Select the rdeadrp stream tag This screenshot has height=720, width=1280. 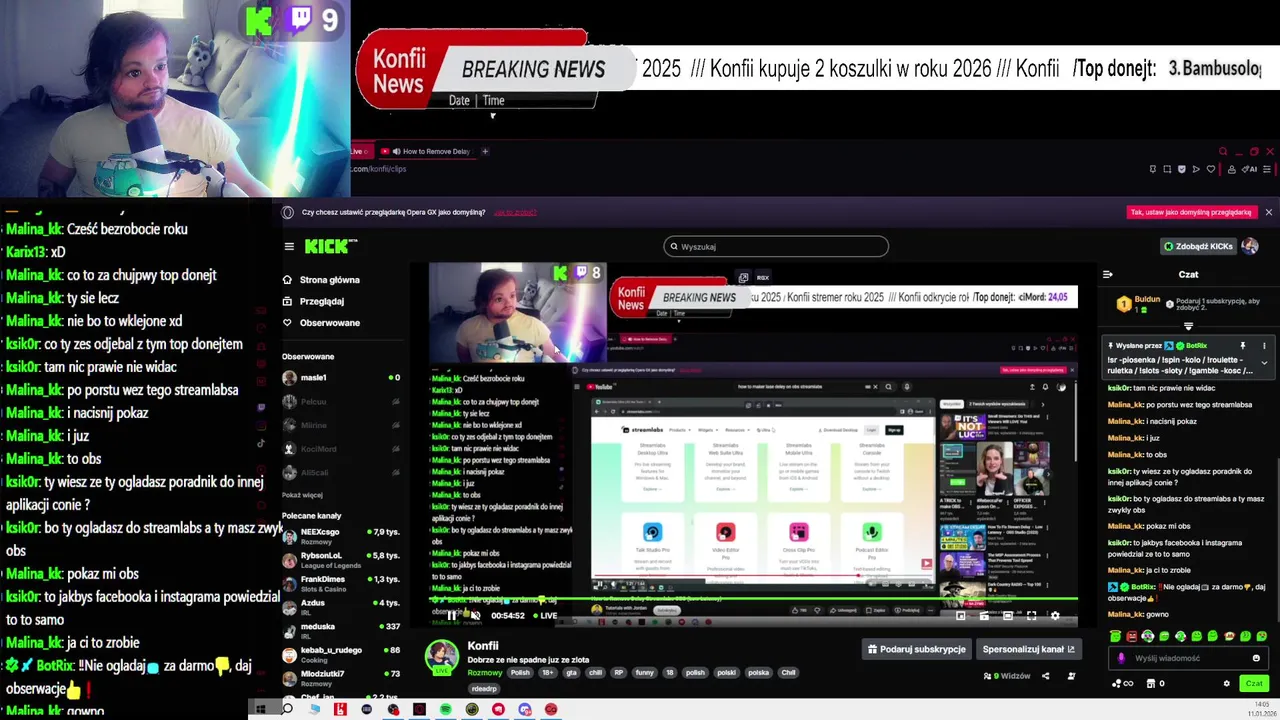tap(484, 689)
